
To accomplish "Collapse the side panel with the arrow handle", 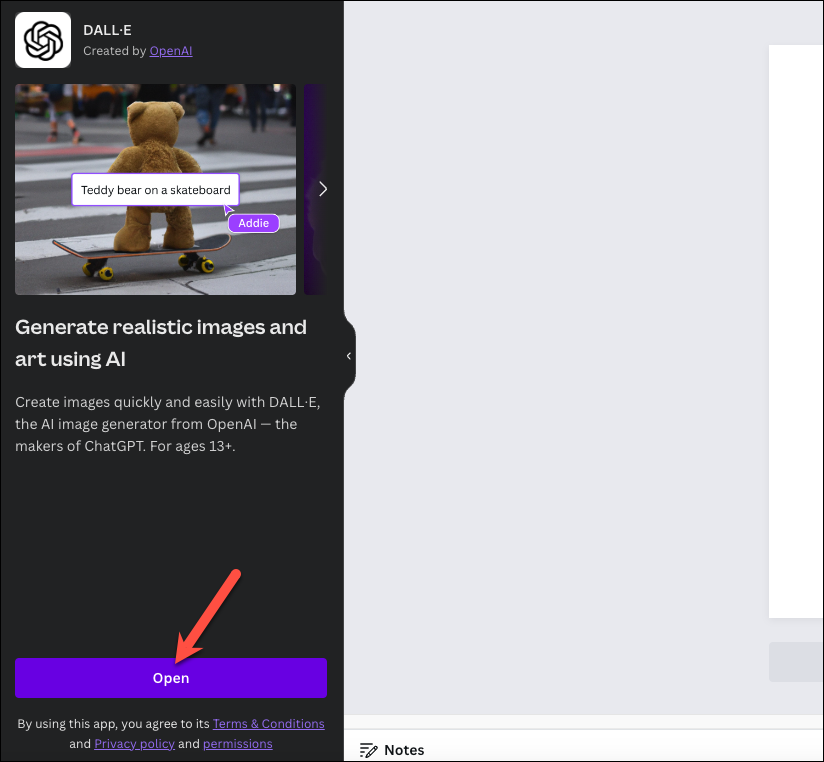I will [349, 356].
